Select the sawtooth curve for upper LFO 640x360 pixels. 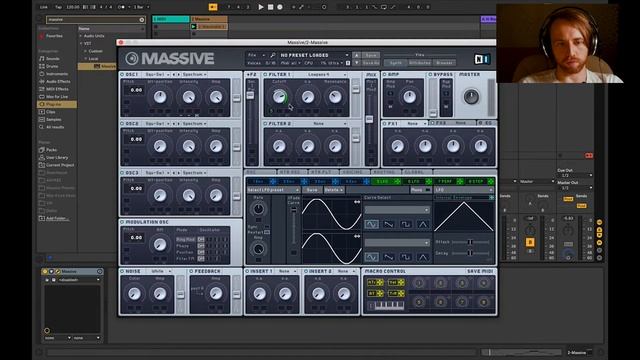[x=389, y=224]
